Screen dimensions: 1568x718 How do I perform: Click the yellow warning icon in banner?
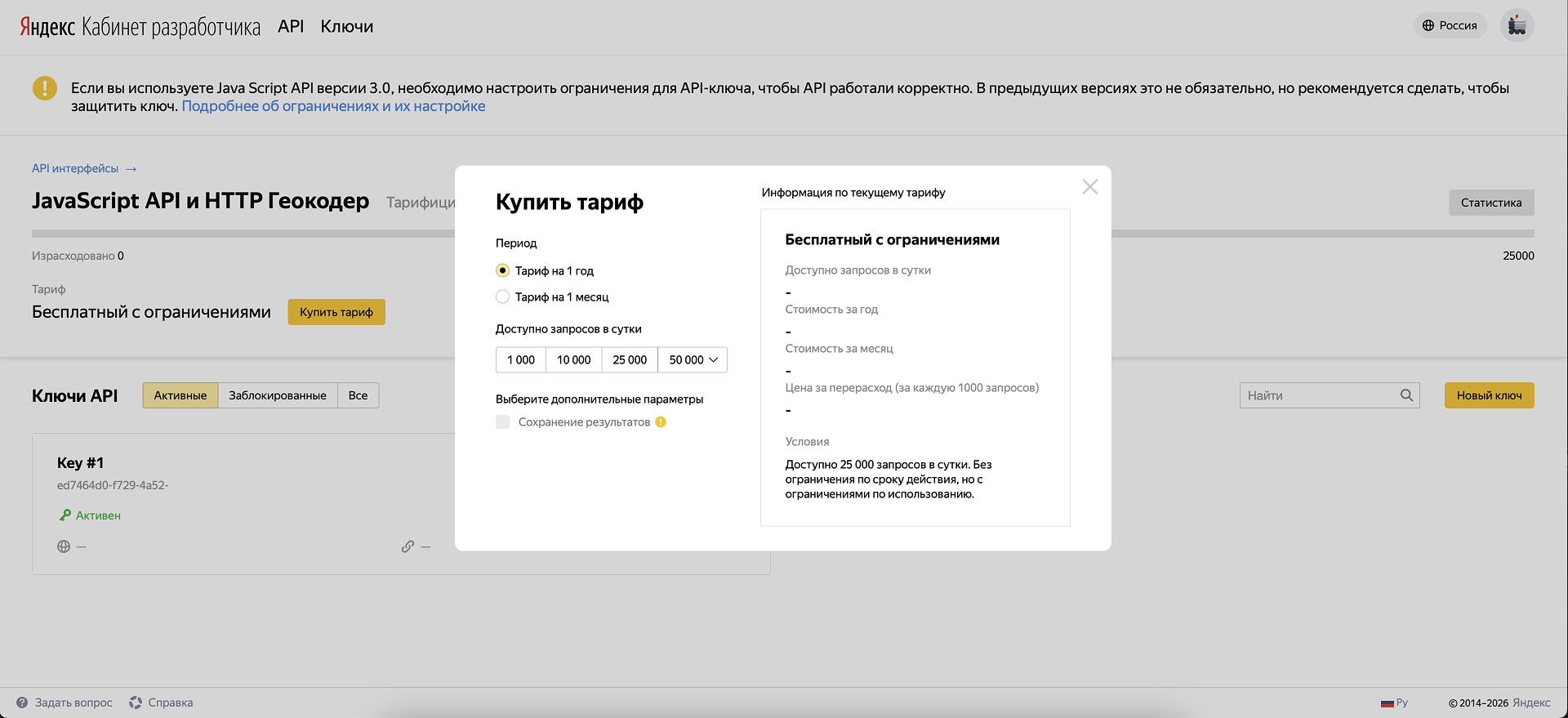(x=45, y=88)
